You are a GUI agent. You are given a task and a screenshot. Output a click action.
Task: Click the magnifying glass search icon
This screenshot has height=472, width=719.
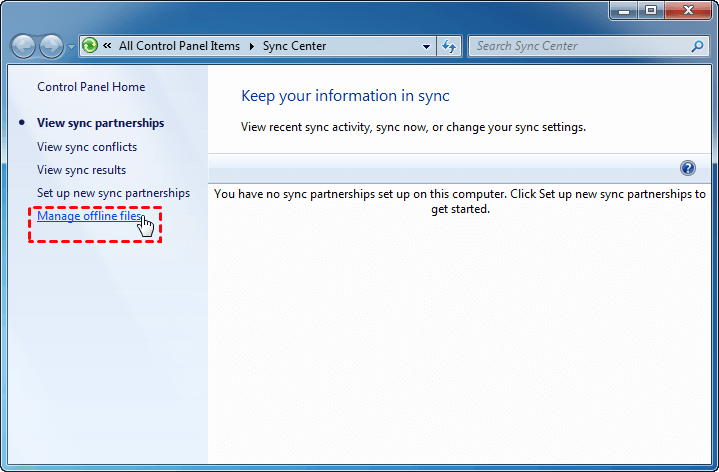point(697,46)
